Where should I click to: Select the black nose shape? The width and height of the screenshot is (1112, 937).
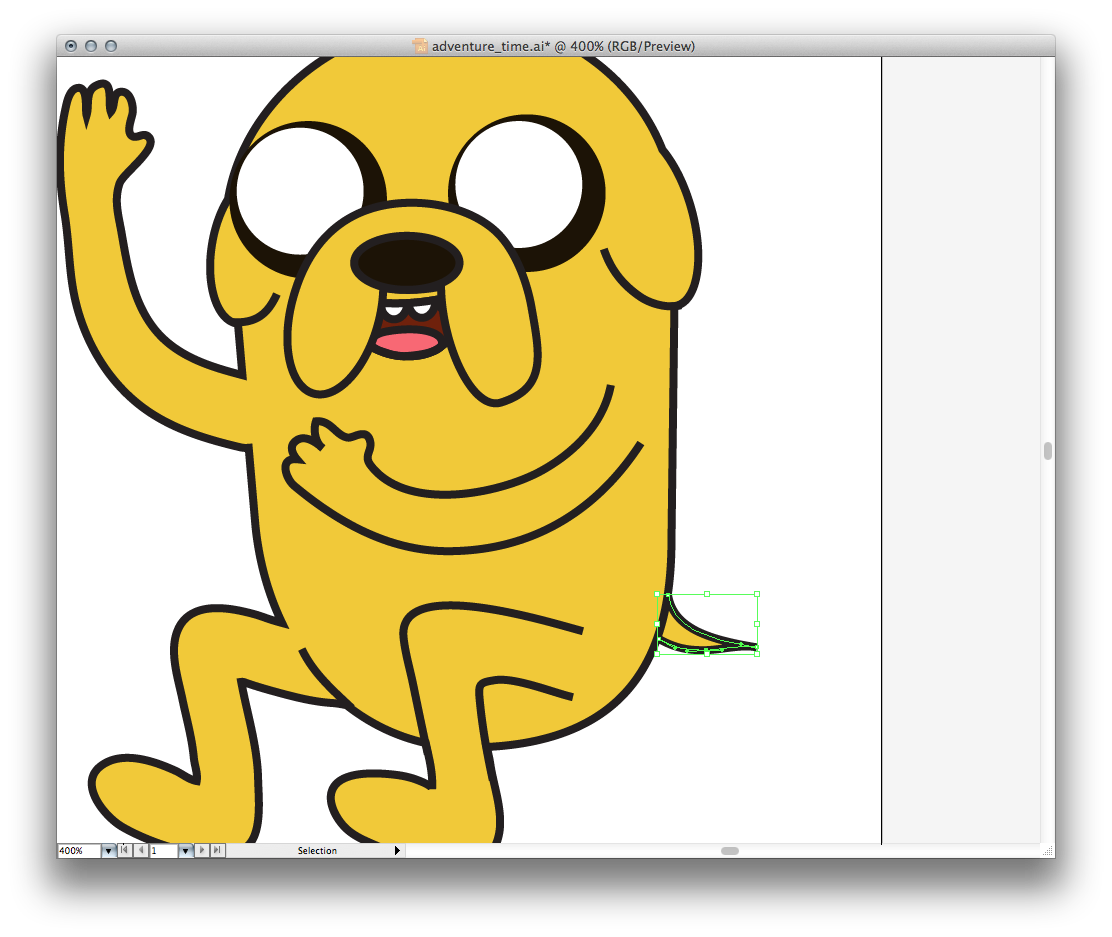407,263
